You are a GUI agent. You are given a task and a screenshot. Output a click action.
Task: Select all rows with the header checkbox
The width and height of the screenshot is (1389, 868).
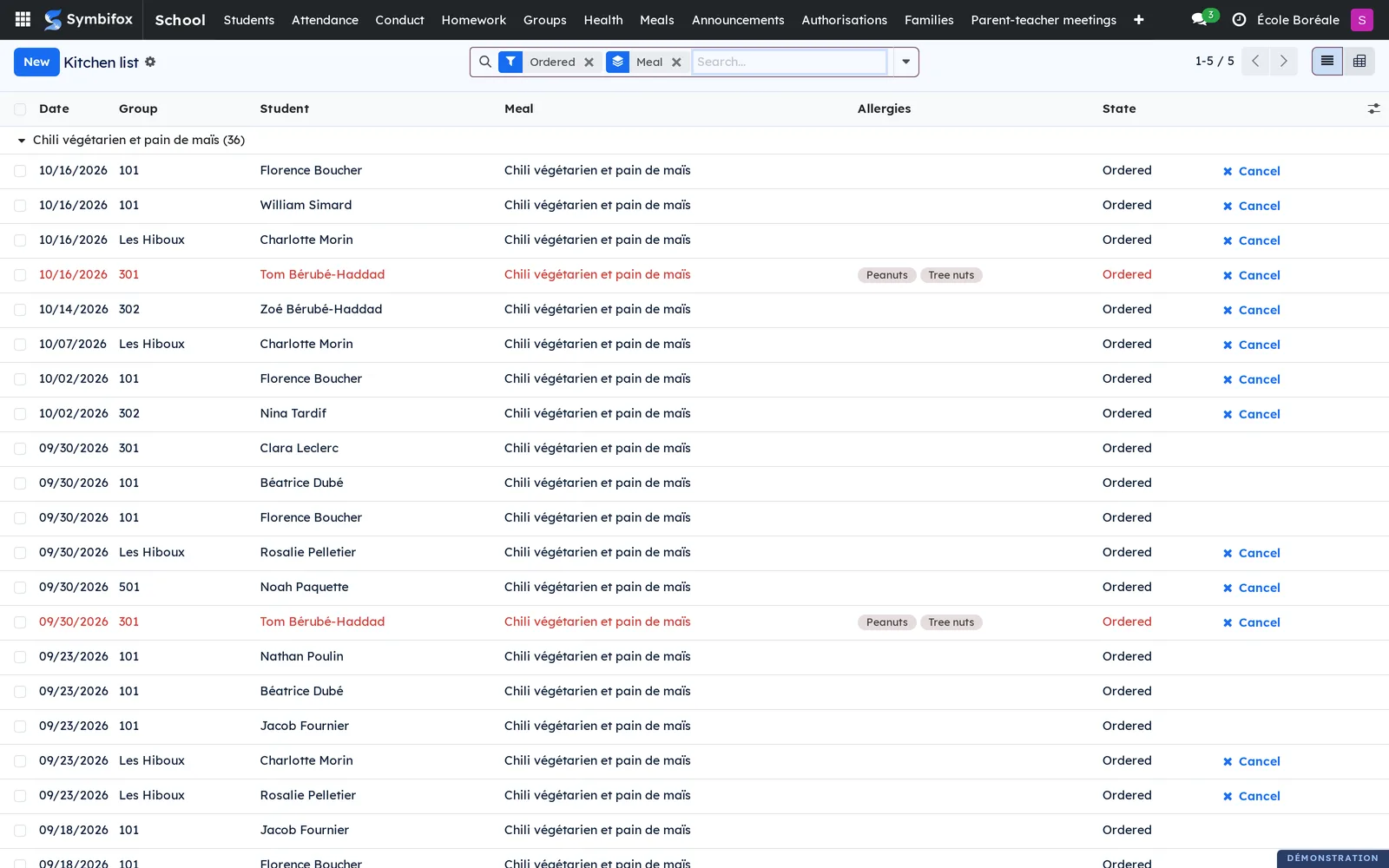tap(20, 109)
